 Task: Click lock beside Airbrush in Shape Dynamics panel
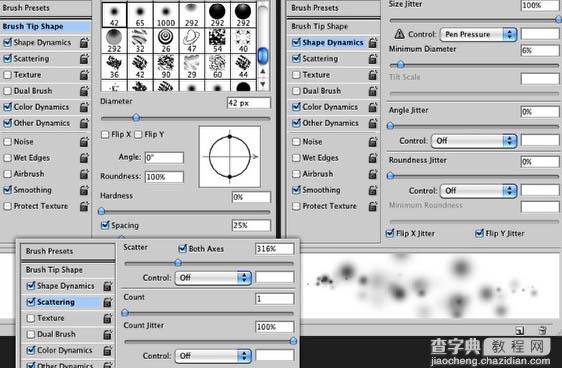click(x=373, y=174)
